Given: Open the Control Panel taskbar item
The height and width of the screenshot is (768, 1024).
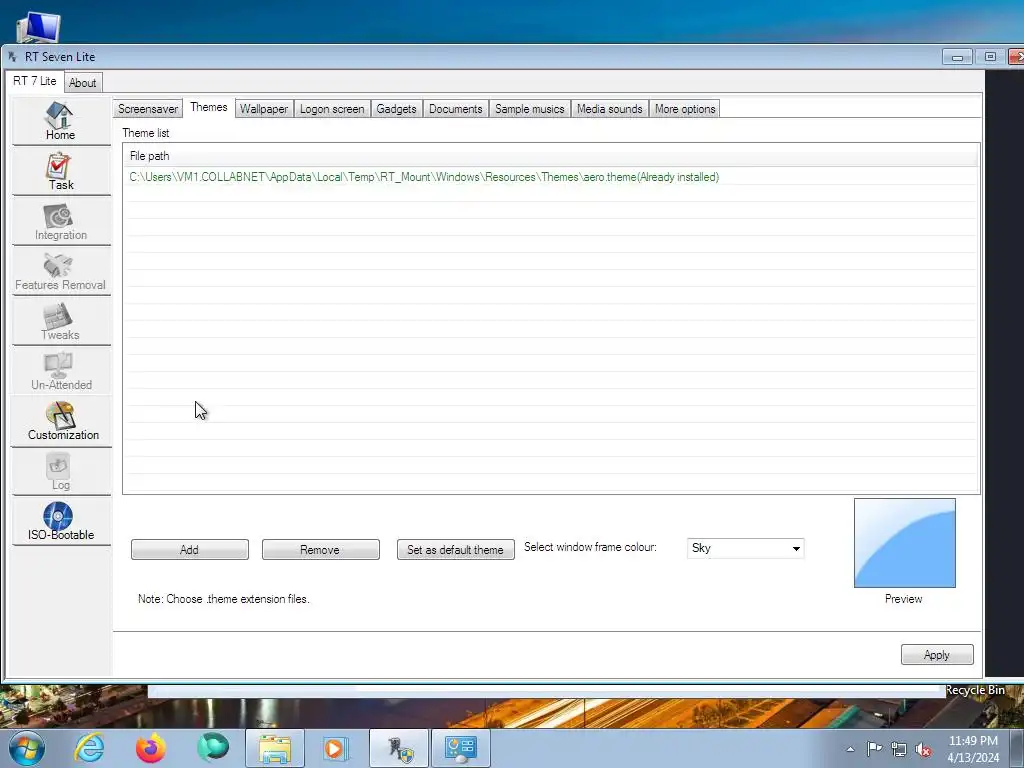Looking at the screenshot, I should [x=460, y=748].
